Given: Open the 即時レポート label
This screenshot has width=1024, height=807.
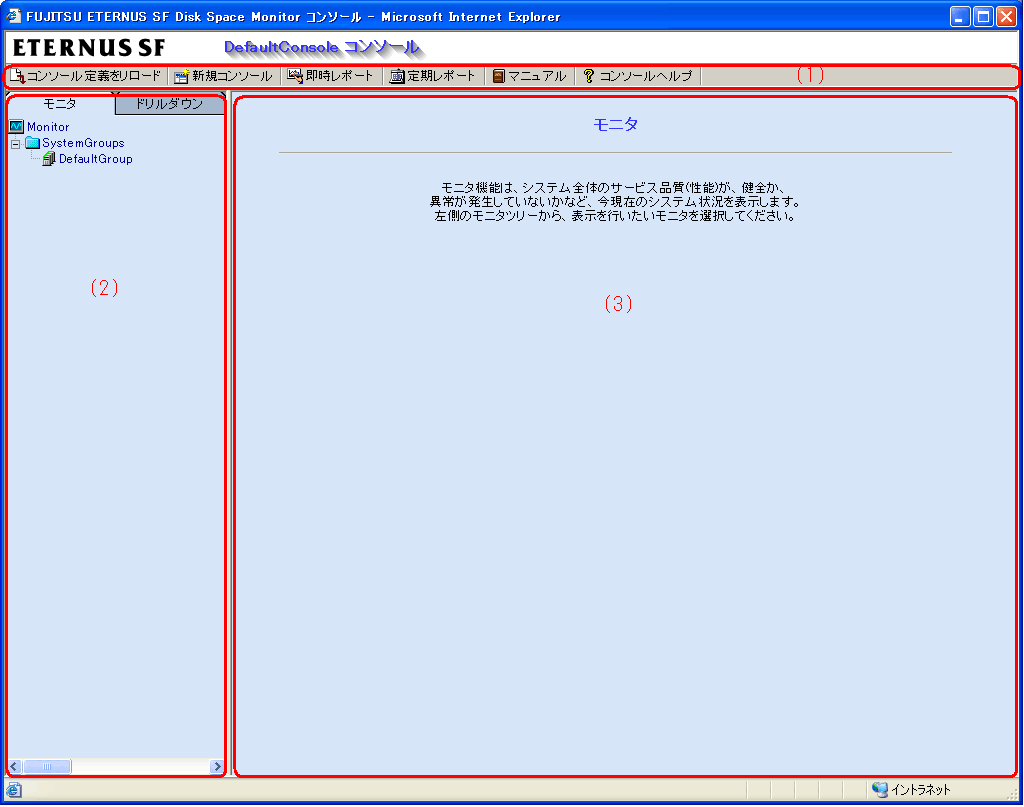Looking at the screenshot, I should pos(339,76).
